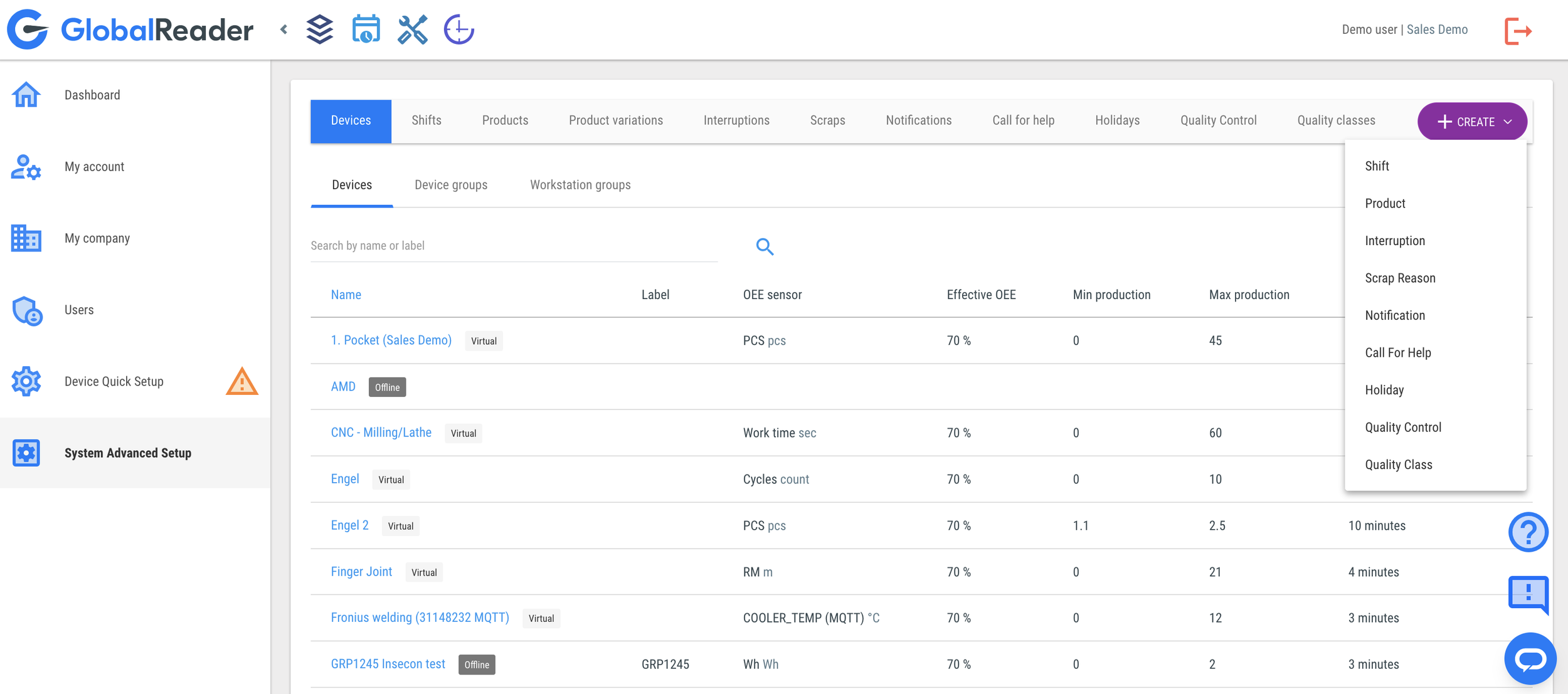Click the red logout icon

point(1518,31)
